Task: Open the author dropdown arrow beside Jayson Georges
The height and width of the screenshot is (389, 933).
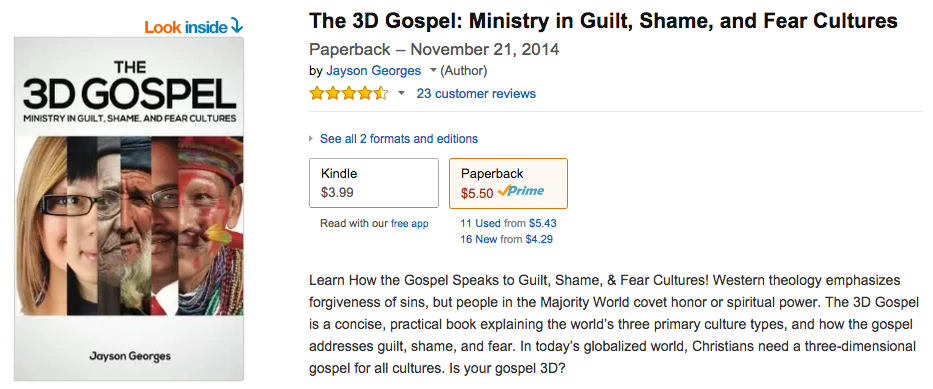Action: tap(433, 71)
